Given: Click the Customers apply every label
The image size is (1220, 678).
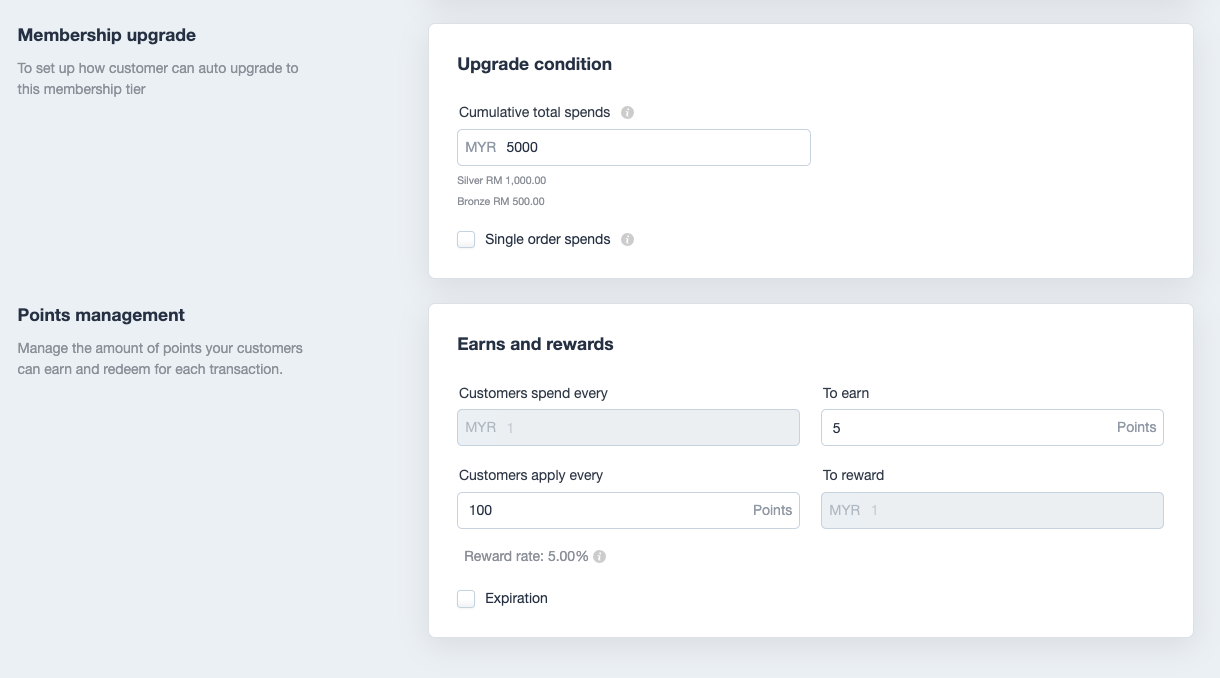Looking at the screenshot, I should point(531,476).
